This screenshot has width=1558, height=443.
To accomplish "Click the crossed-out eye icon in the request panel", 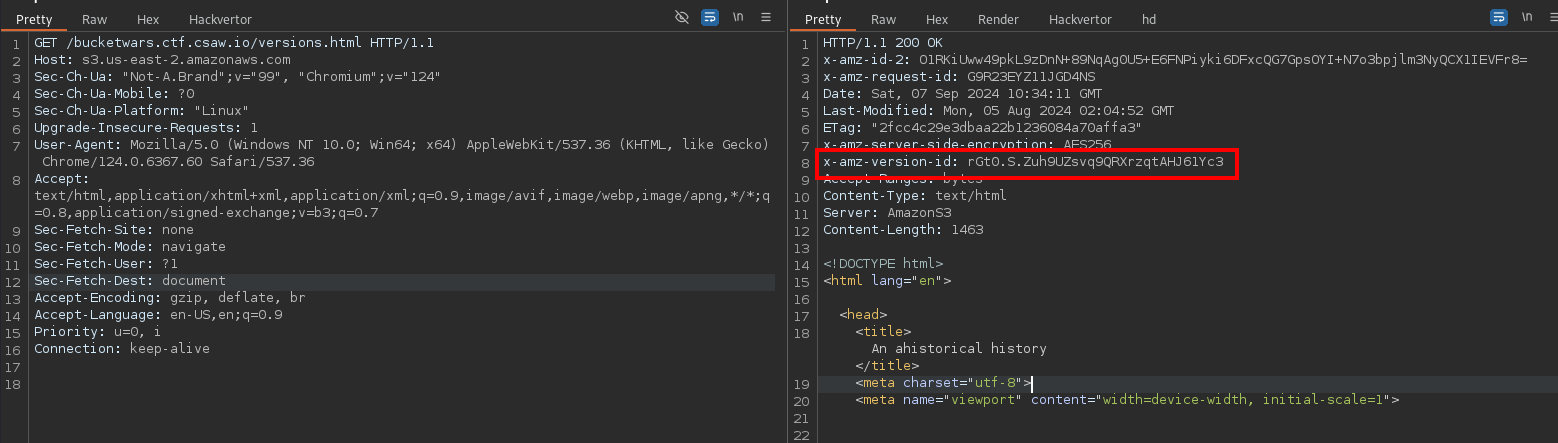I will (683, 18).
